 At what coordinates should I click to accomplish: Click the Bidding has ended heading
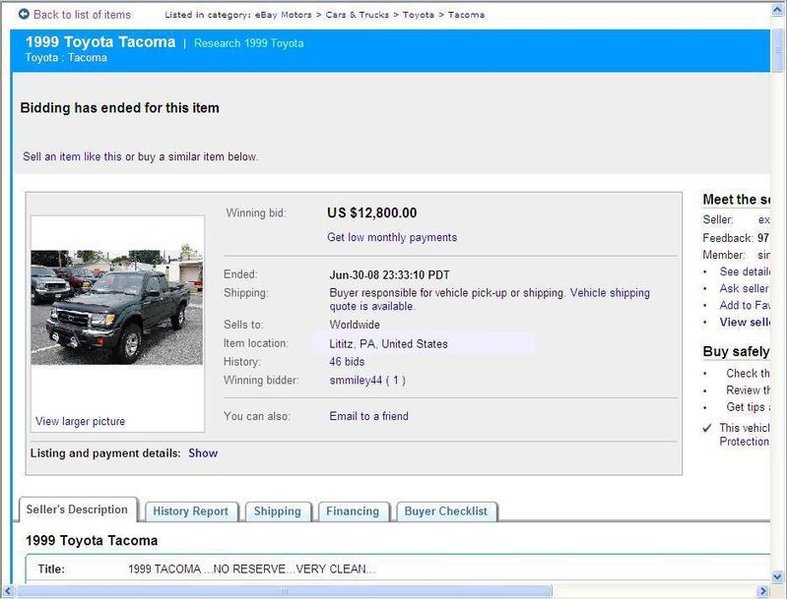[x=119, y=108]
